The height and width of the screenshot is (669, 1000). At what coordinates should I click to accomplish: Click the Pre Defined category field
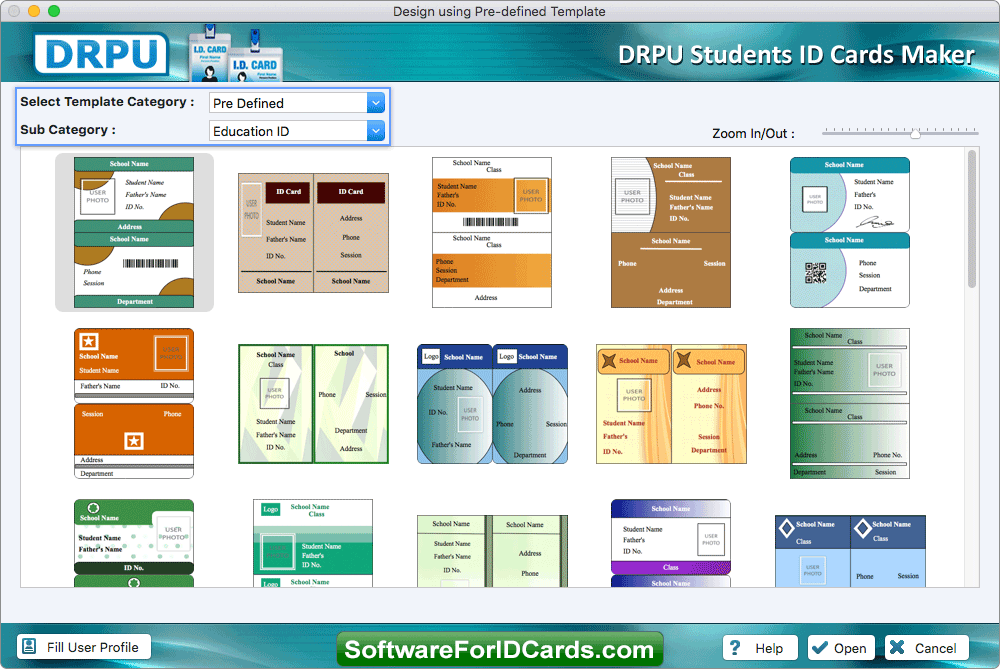[297, 103]
